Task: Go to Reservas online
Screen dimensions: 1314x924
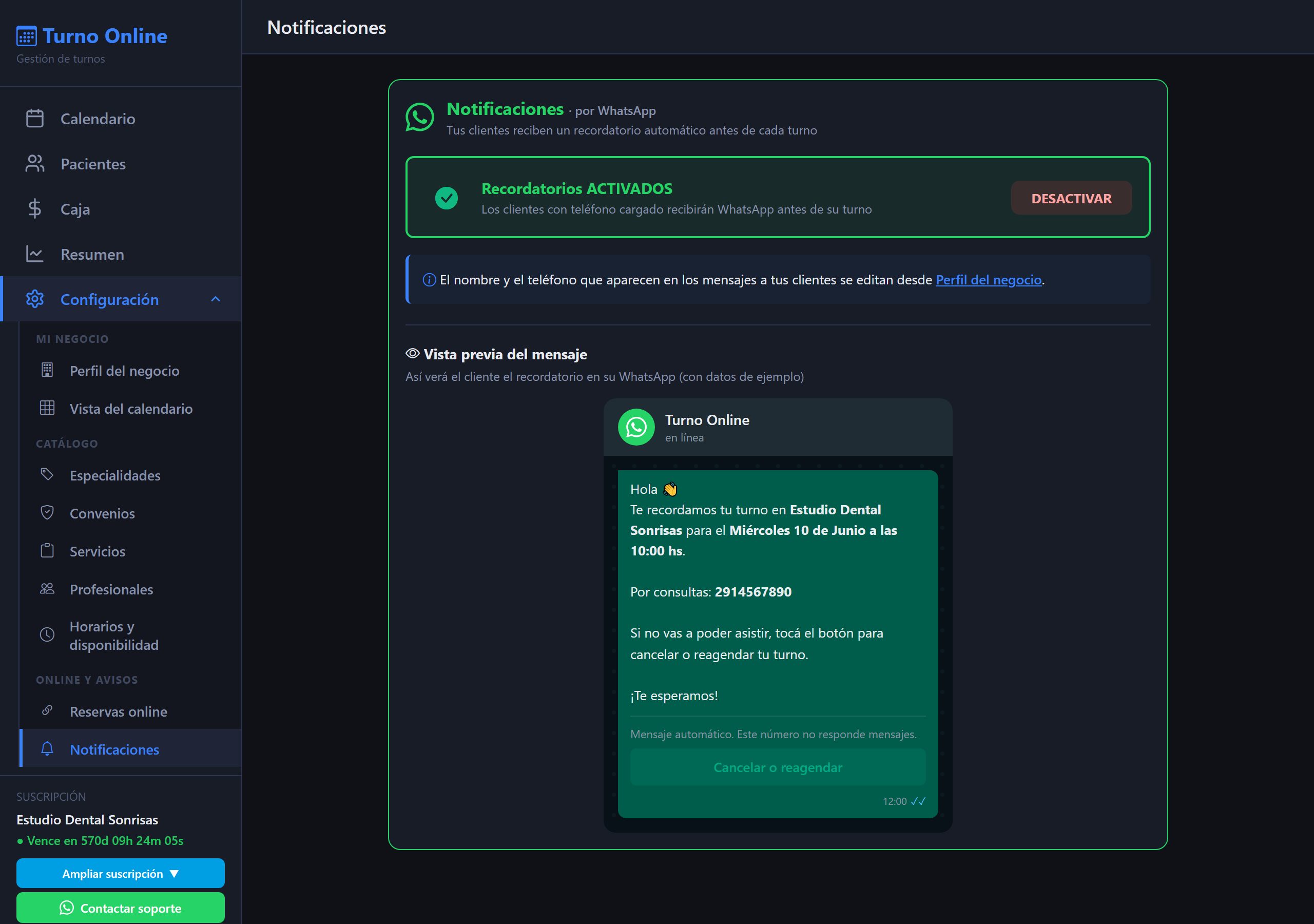Action: pos(130,711)
